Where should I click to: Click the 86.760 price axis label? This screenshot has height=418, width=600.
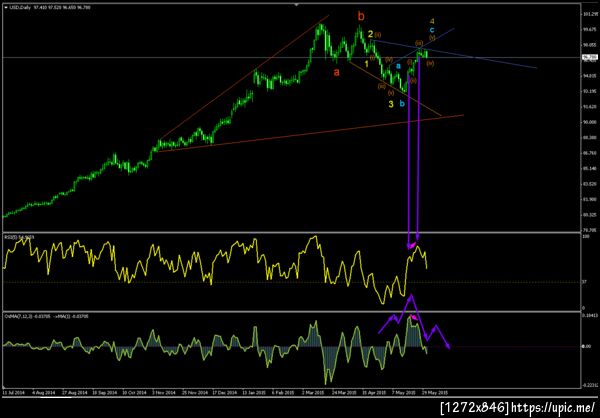pyautogui.click(x=589, y=153)
